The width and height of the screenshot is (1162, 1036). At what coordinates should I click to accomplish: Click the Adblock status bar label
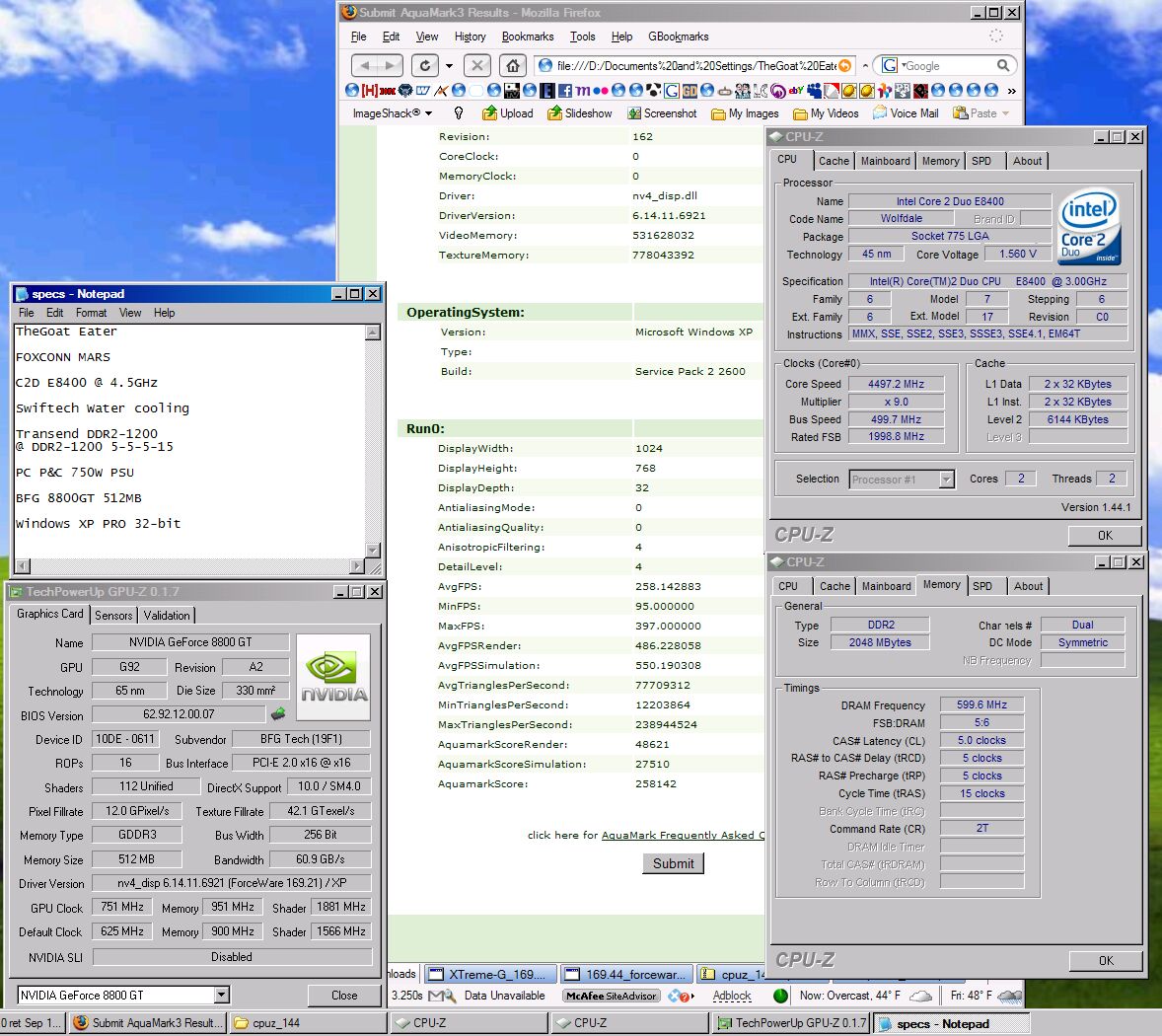pyautogui.click(x=732, y=996)
